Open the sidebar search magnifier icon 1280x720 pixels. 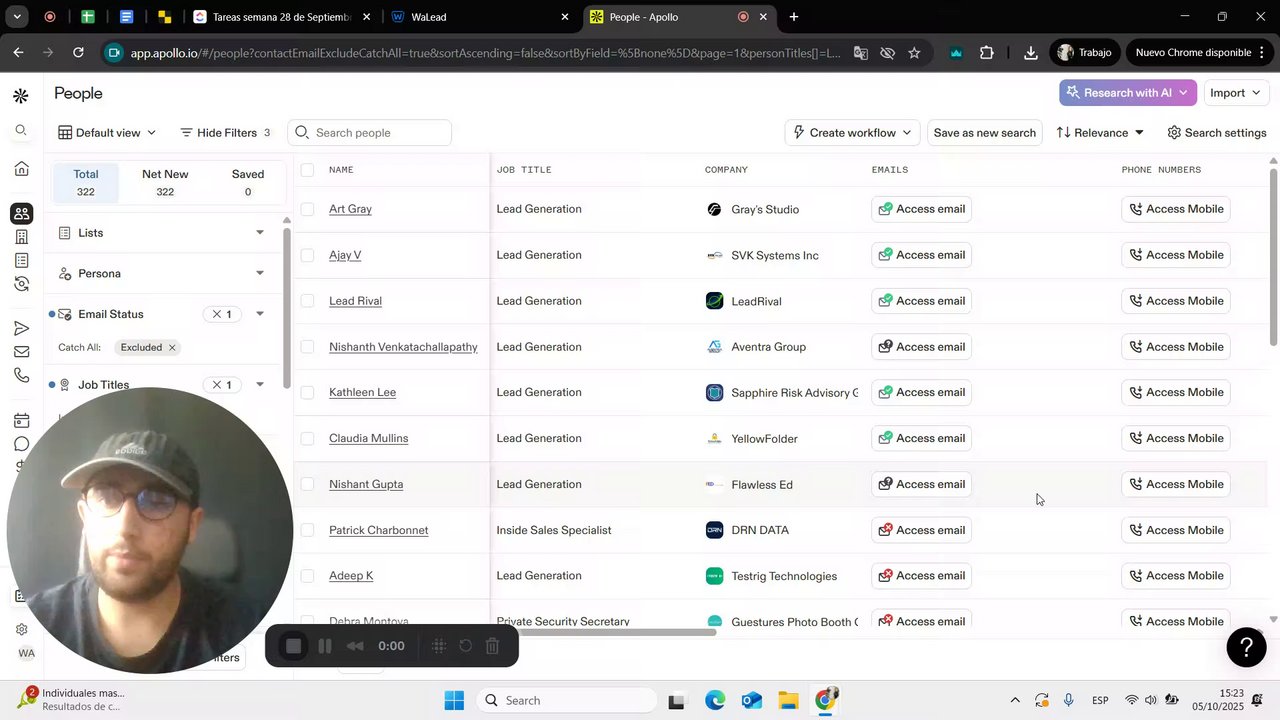click(21, 131)
